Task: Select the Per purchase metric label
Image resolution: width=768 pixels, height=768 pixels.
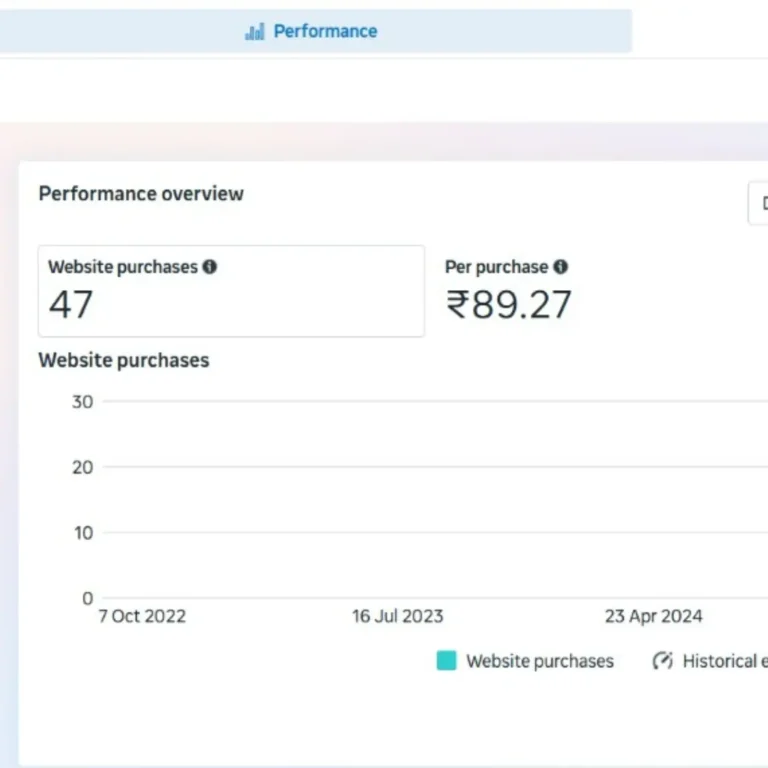Action: click(x=496, y=267)
